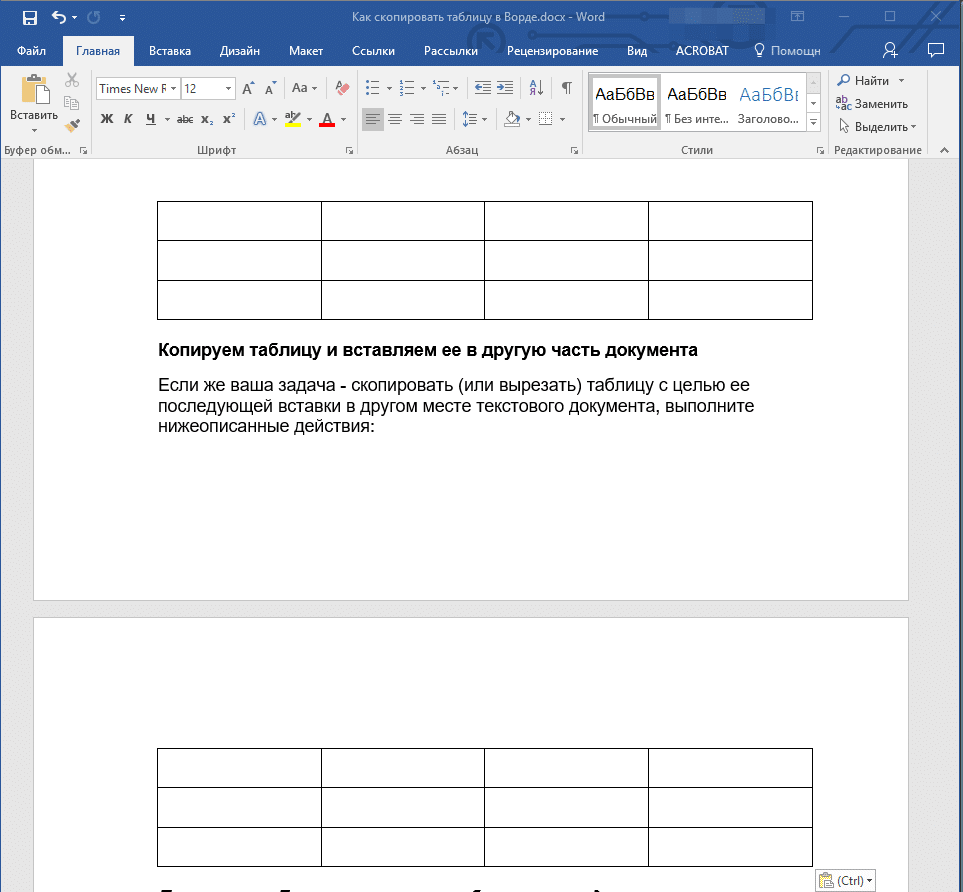Viewport: 963px width, 892px height.
Task: Toggle the bulleted list
Action: (372, 87)
